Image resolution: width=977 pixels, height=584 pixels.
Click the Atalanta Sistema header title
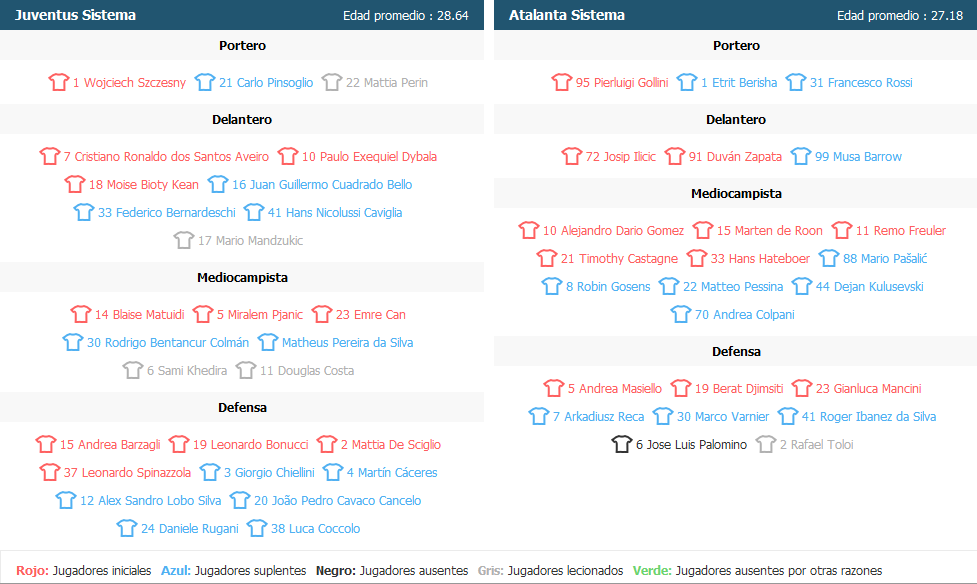coord(567,15)
